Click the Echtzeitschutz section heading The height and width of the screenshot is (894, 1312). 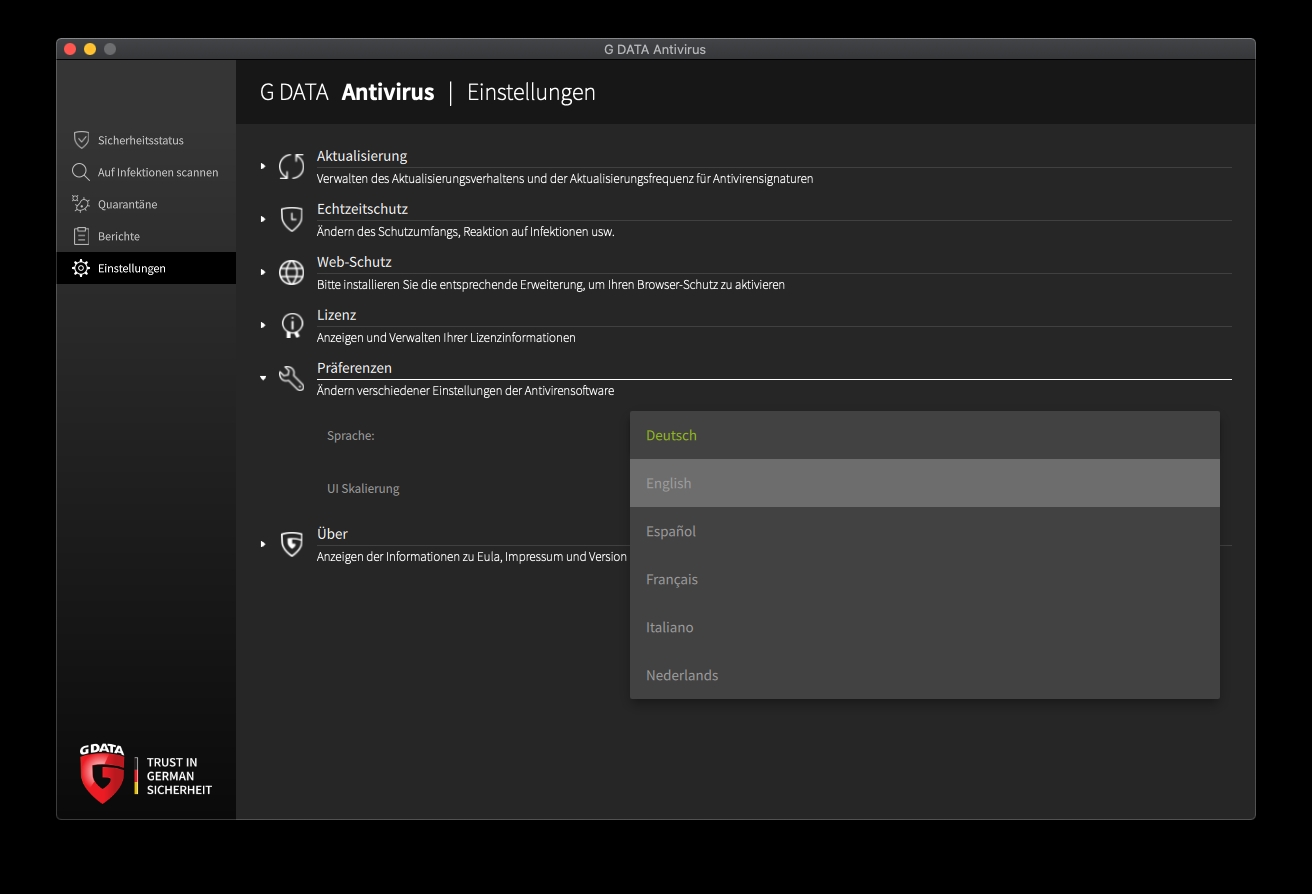(362, 209)
